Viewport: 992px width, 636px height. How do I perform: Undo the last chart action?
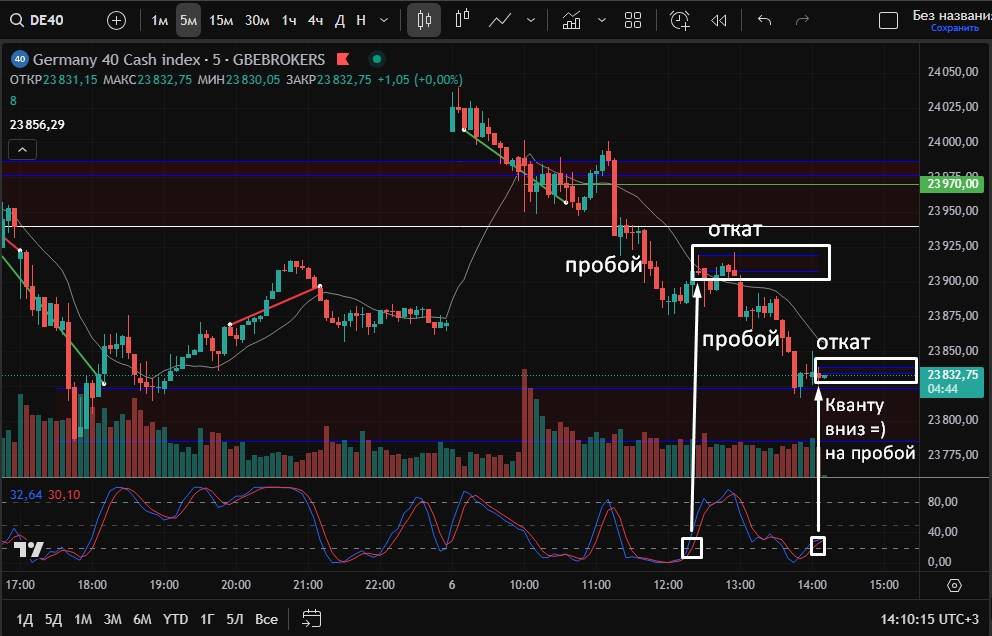coord(765,20)
